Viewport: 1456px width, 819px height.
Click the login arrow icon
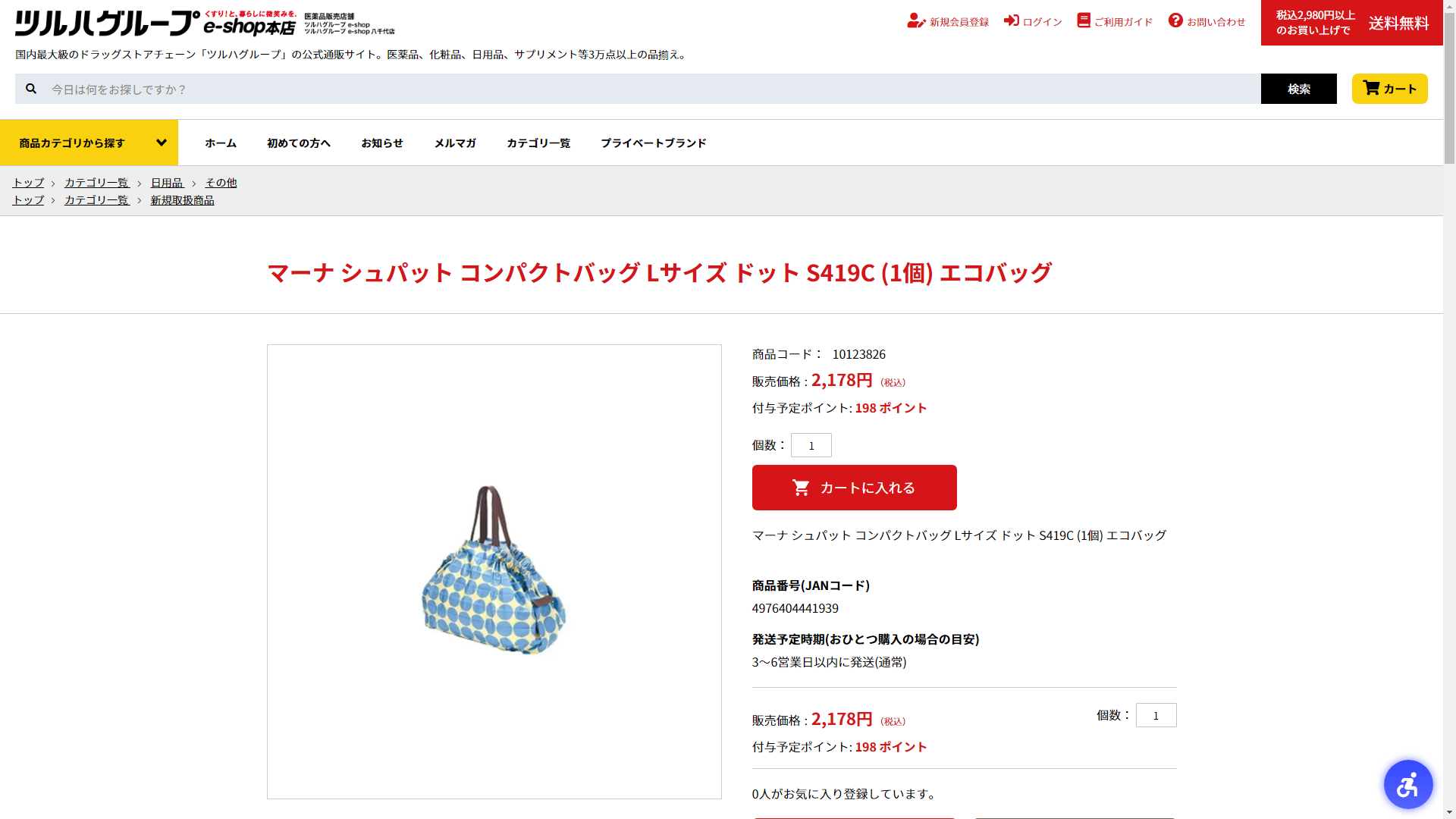click(x=1012, y=20)
